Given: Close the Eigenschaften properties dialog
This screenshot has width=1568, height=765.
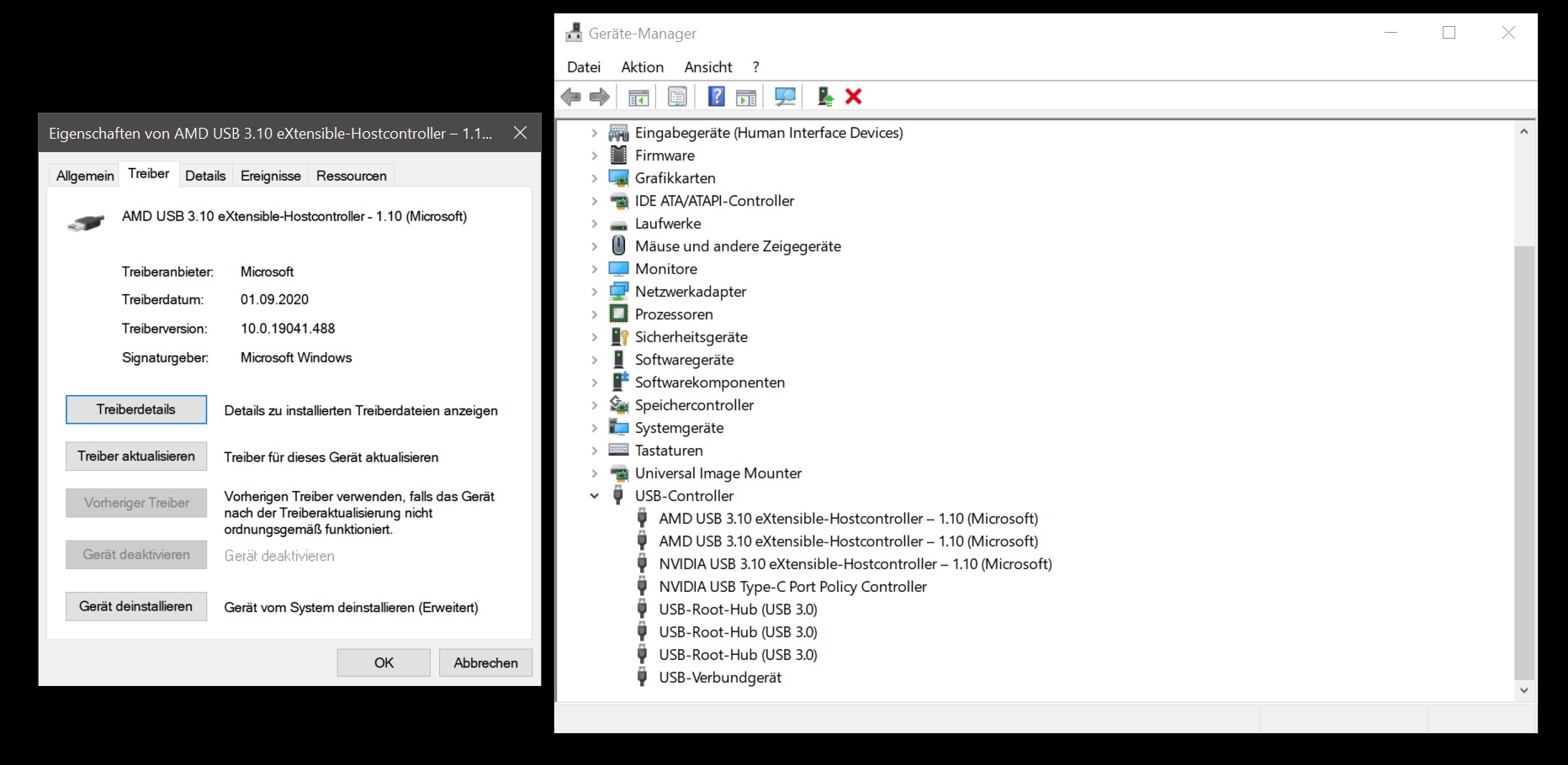Looking at the screenshot, I should 521,133.
